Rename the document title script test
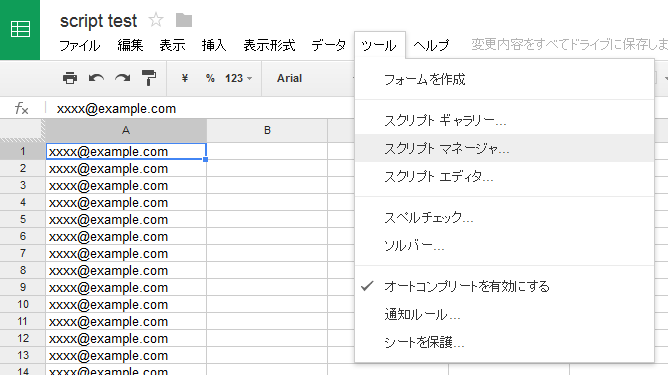668x375 pixels. coord(98,21)
